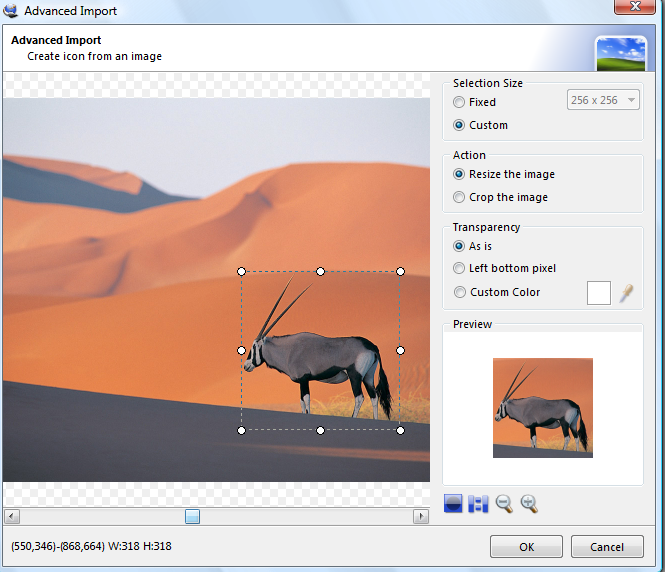The image size is (665, 572).
Task: Click the zoom out magnifier icon
Action: (504, 504)
